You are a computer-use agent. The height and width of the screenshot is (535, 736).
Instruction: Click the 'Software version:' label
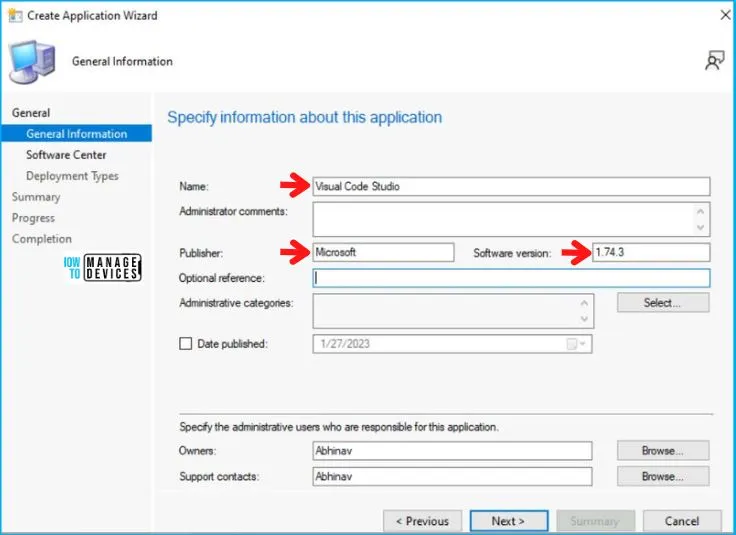tap(512, 253)
